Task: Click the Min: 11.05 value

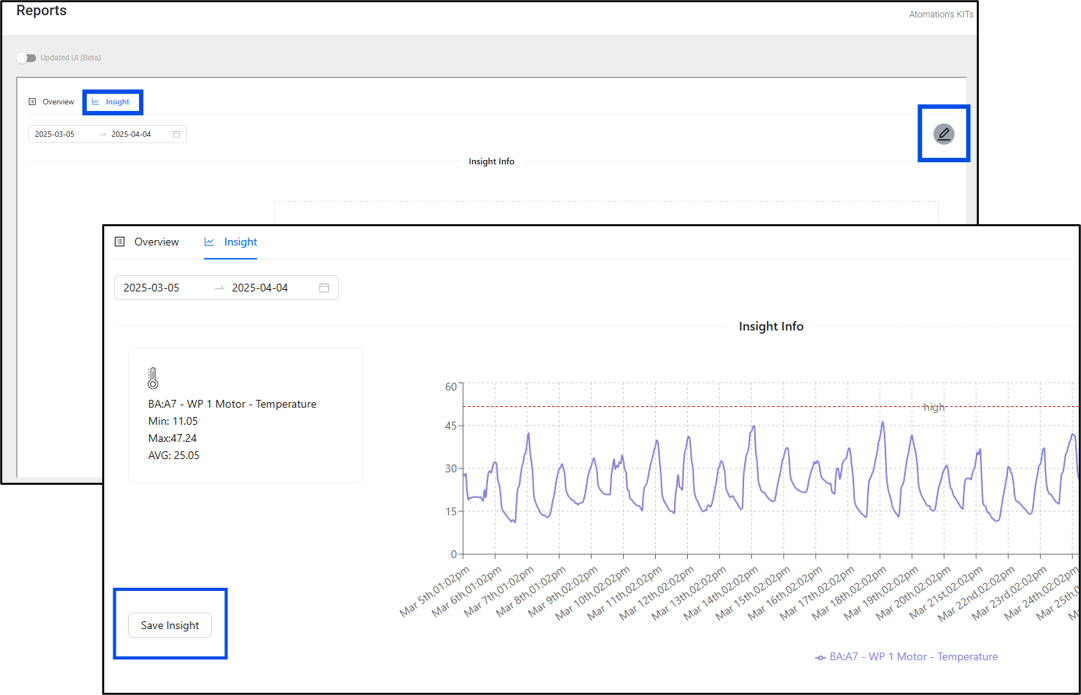Action: (173, 421)
